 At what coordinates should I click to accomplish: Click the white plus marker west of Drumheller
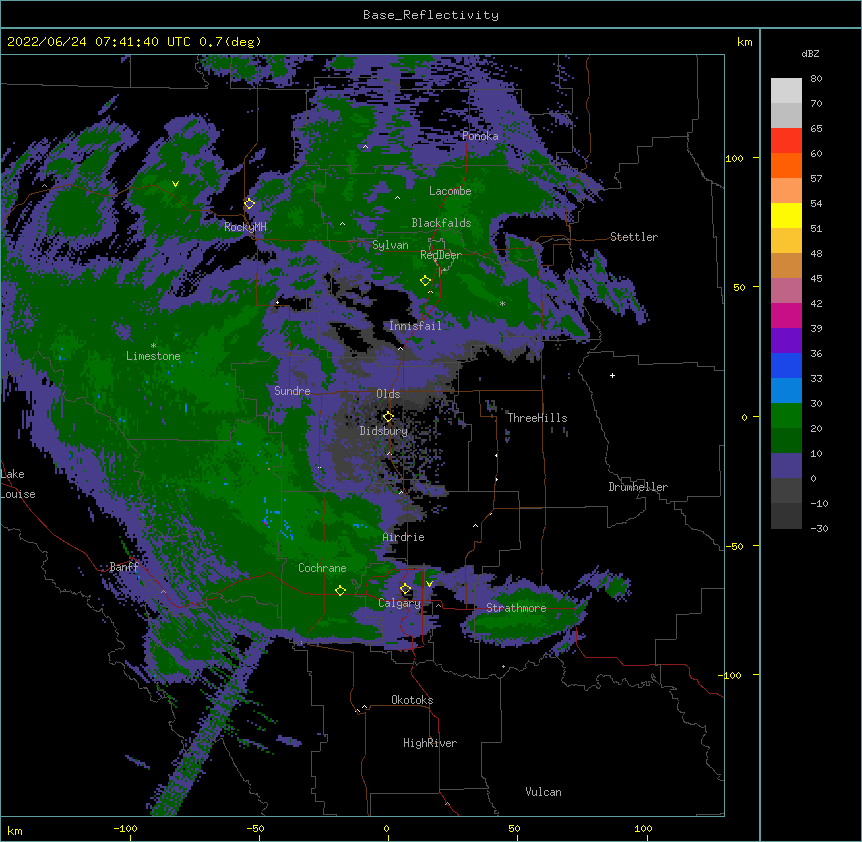(612, 375)
